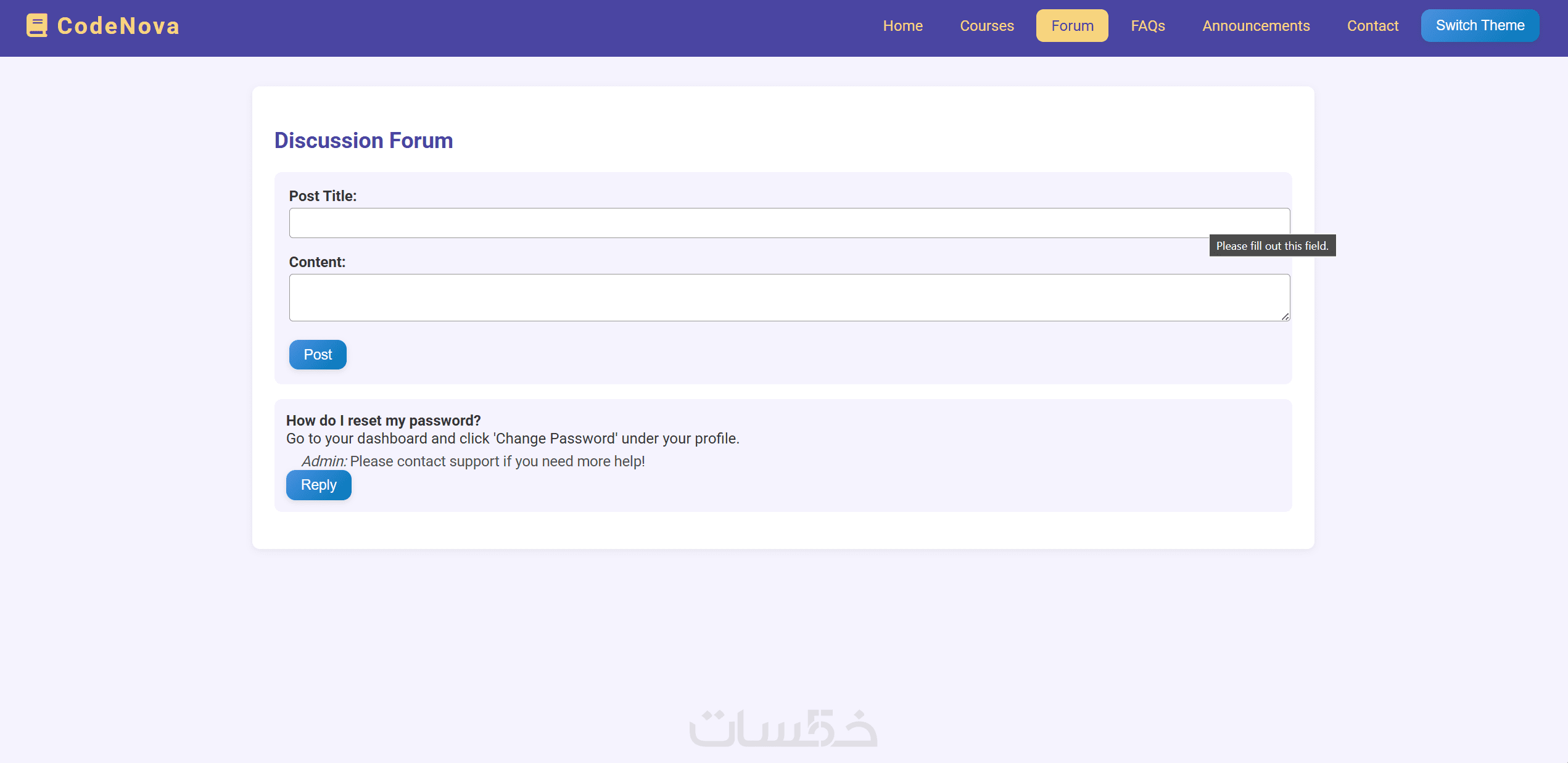Toggle the site with Switch Theme
This screenshot has height=763, width=1568.
[x=1480, y=25]
